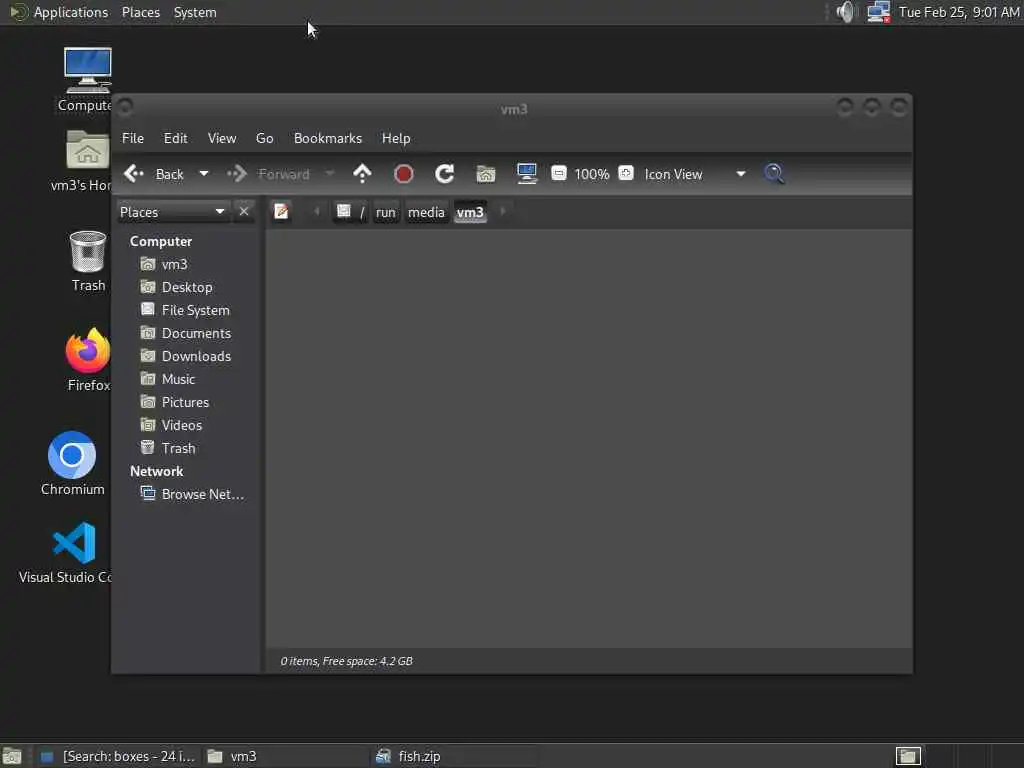The width and height of the screenshot is (1024, 768).
Task: Switch to vm3 window in taskbar
Action: tap(286, 756)
